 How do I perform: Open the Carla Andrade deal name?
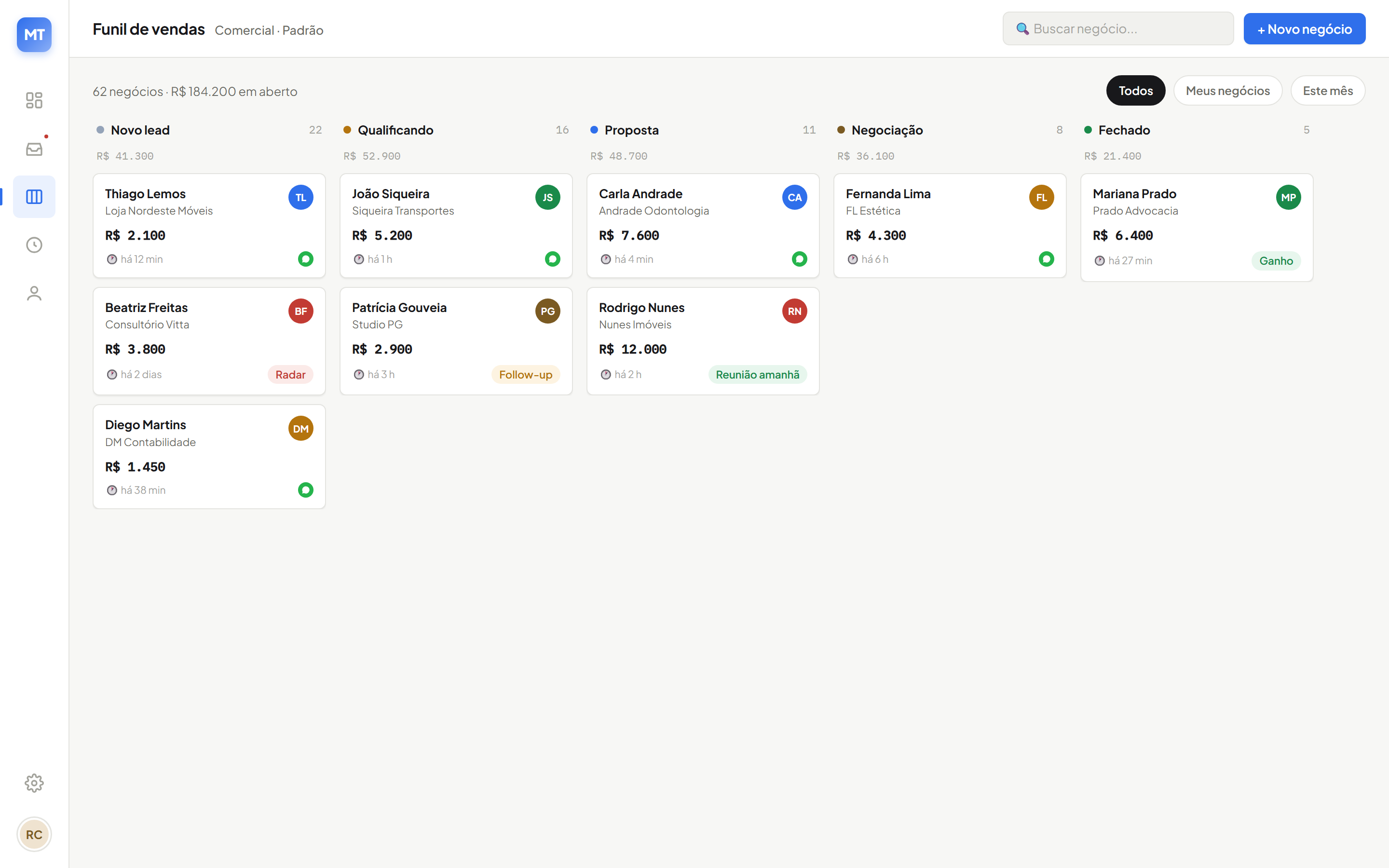pyautogui.click(x=640, y=194)
